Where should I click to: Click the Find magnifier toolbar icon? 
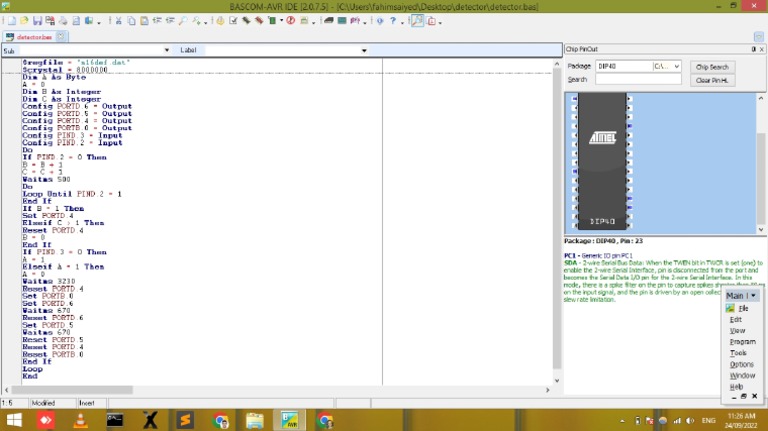[182, 20]
